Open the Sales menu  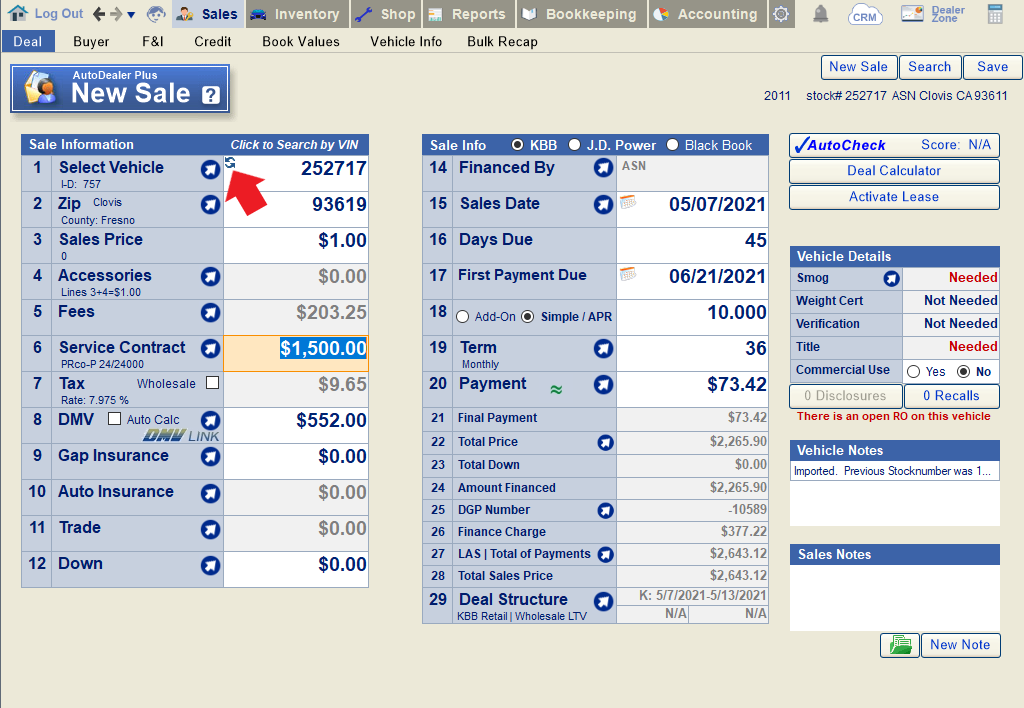(208, 14)
